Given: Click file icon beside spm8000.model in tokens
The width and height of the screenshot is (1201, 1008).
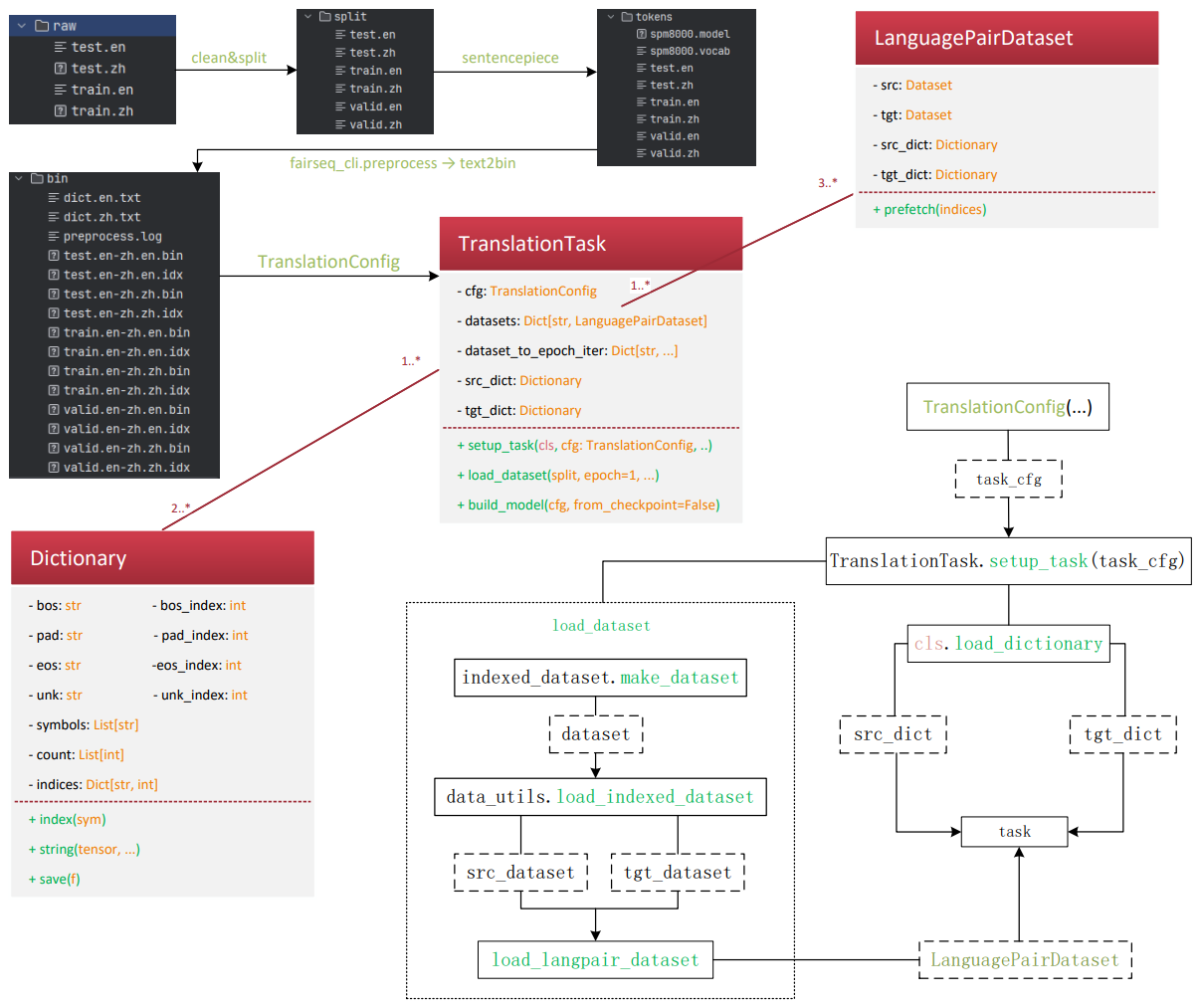Looking at the screenshot, I should pyautogui.click(x=642, y=34).
